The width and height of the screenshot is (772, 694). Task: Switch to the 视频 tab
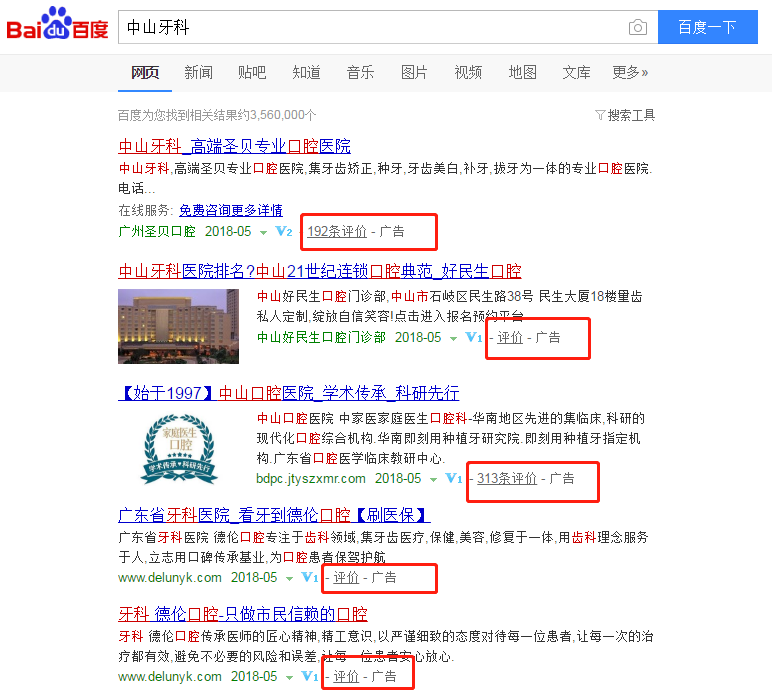point(468,72)
